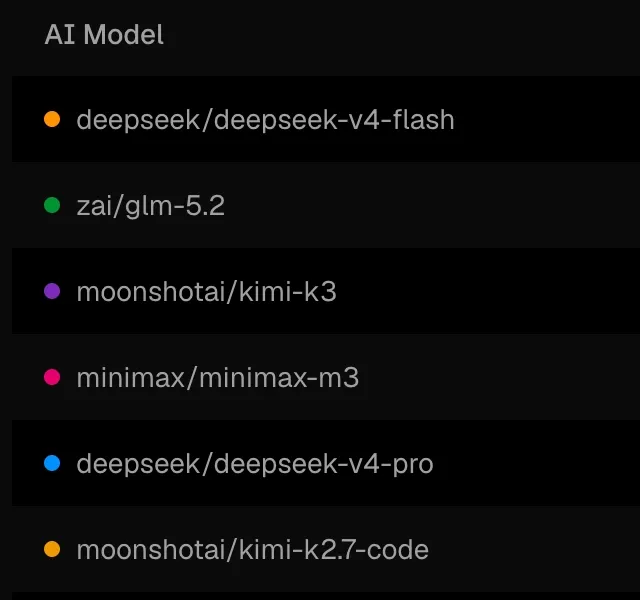640x600 pixels.
Task: Click the amber dot beside kimi-k2.7-code
Action: coord(52,549)
